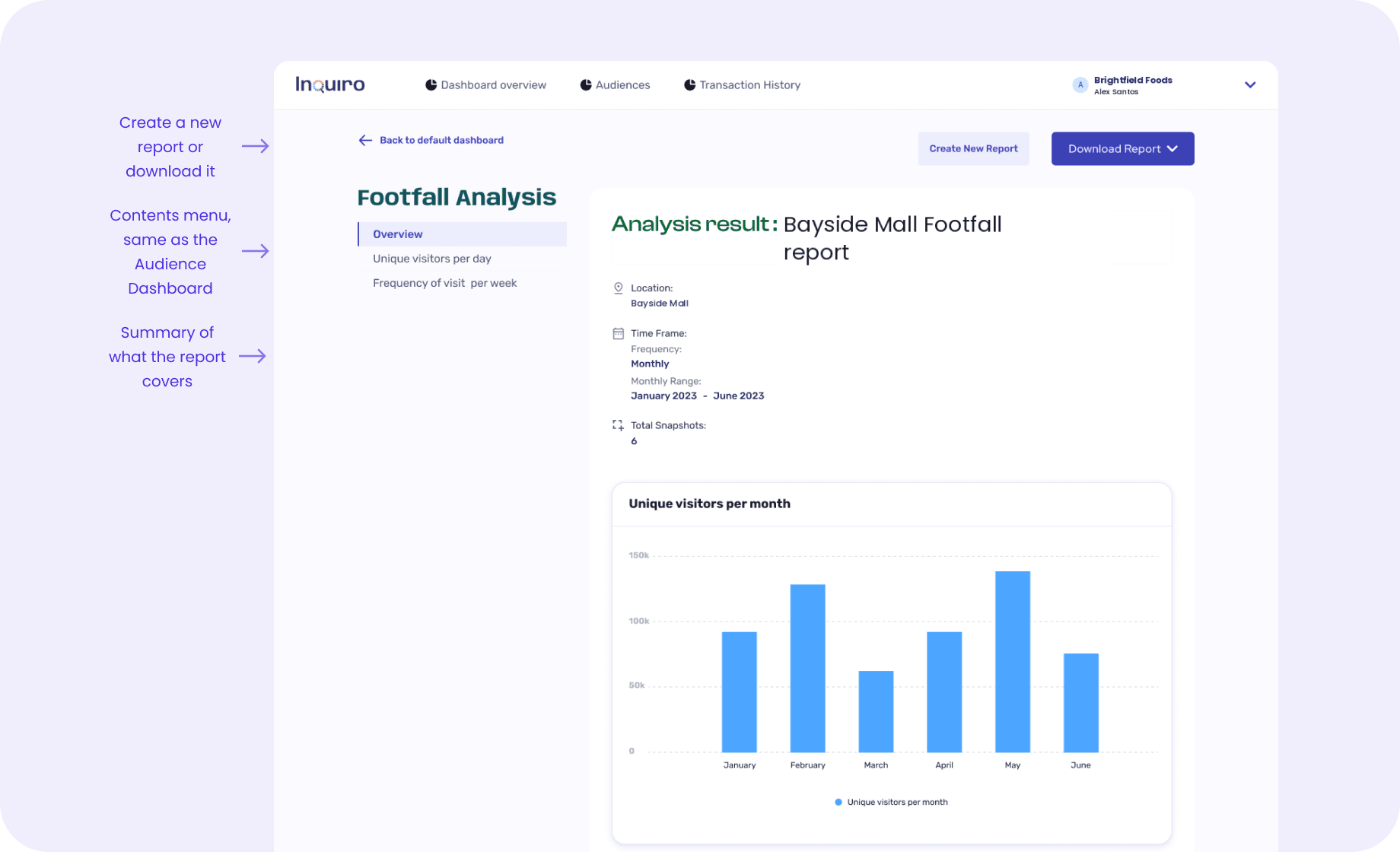Viewport: 1400px width, 852px height.
Task: Open the Download Report dropdown
Action: click(1123, 148)
